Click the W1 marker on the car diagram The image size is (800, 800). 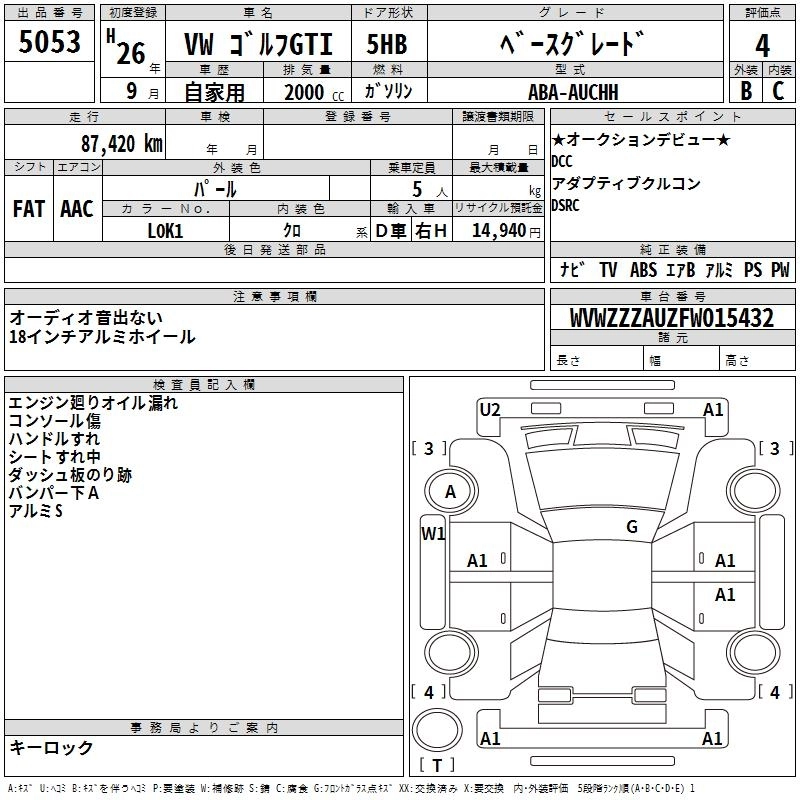click(x=432, y=534)
